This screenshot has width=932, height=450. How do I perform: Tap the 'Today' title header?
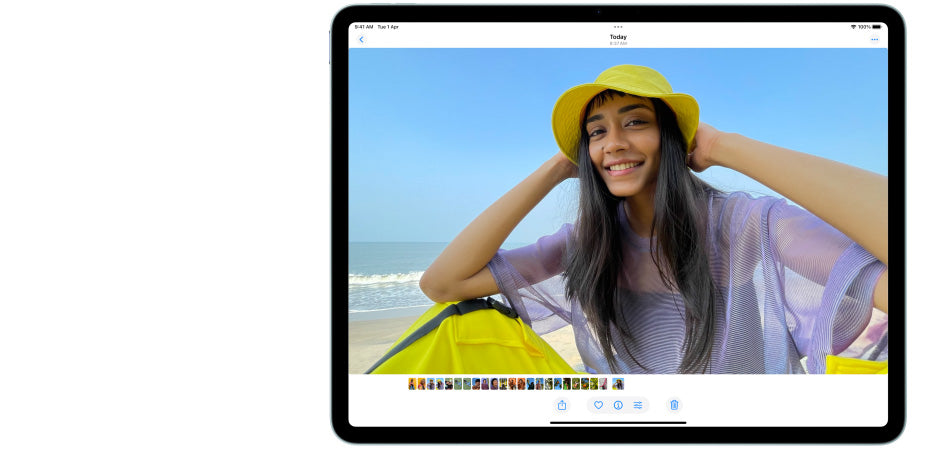618,37
